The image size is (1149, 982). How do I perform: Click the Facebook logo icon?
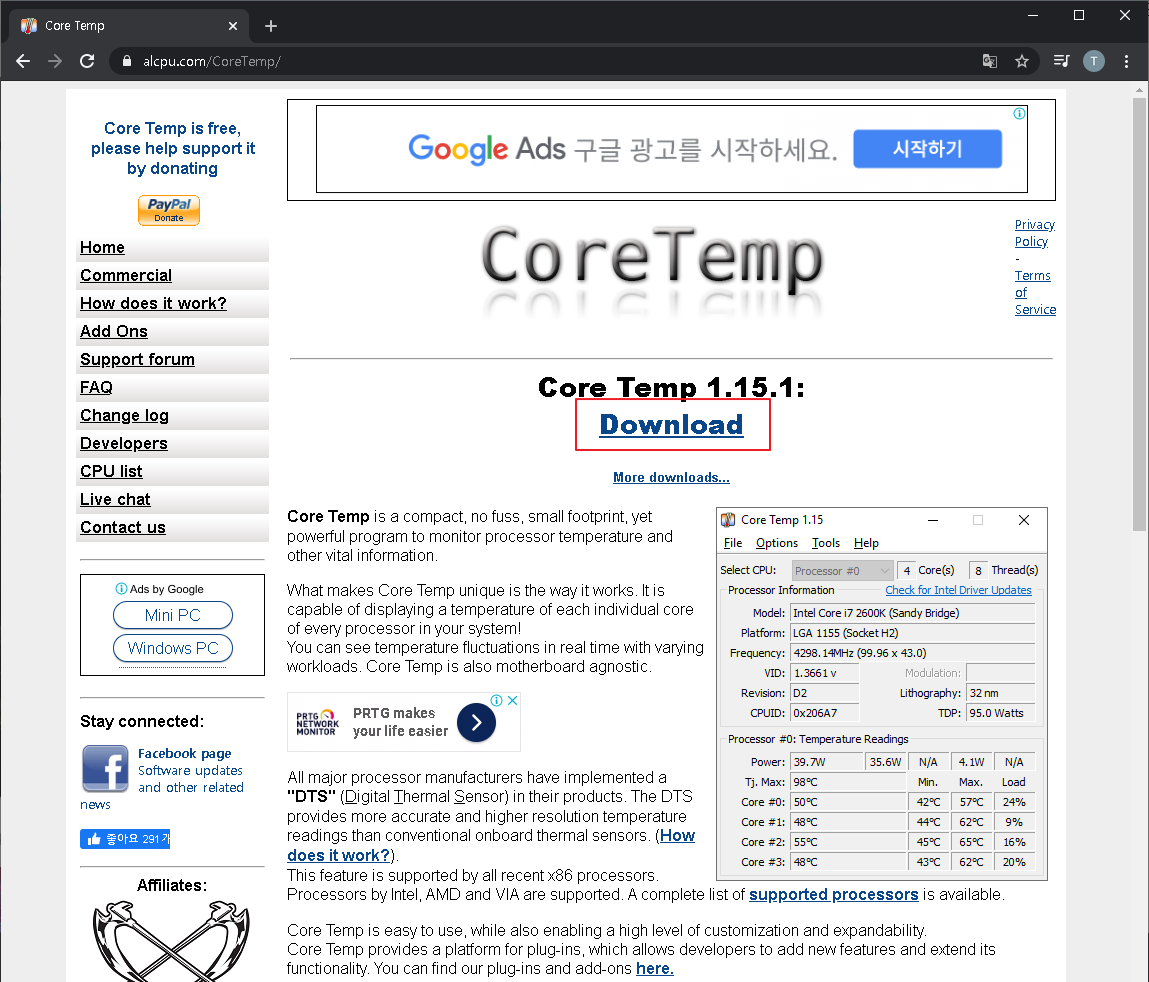(106, 768)
